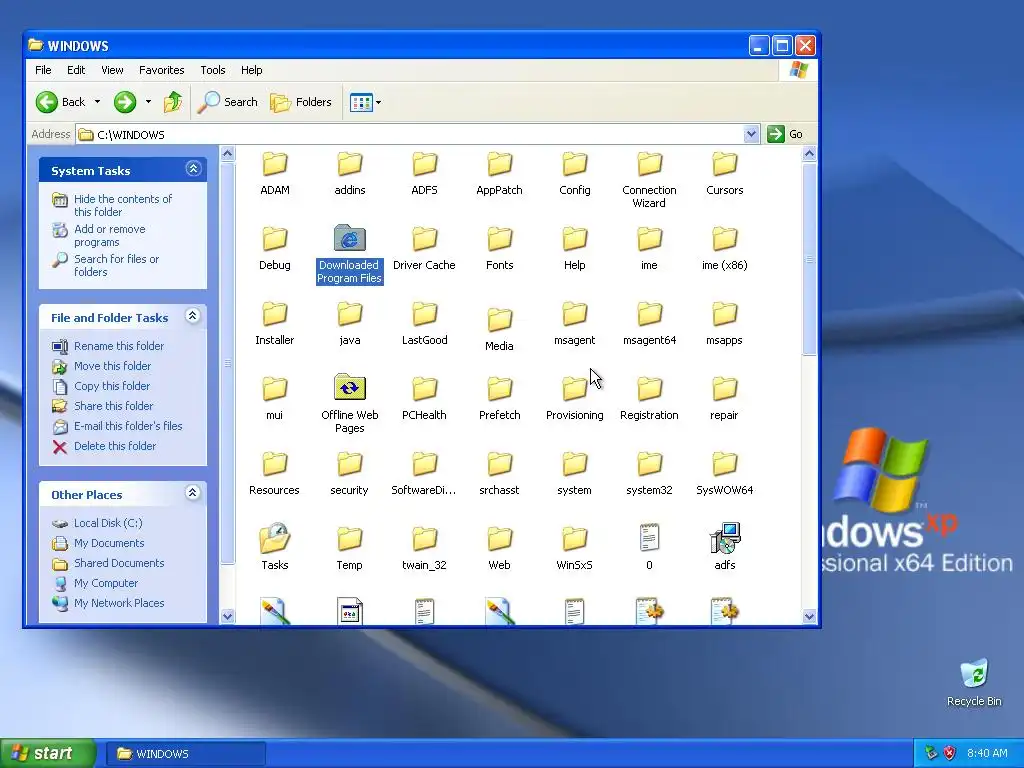Open the Forward history dropdown arrow
1024x768 pixels.
[x=148, y=102]
